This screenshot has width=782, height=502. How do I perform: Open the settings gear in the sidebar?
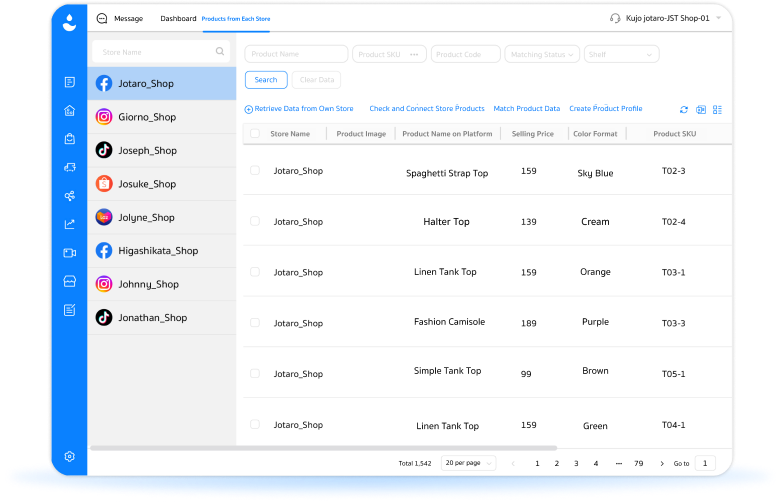pos(70,456)
